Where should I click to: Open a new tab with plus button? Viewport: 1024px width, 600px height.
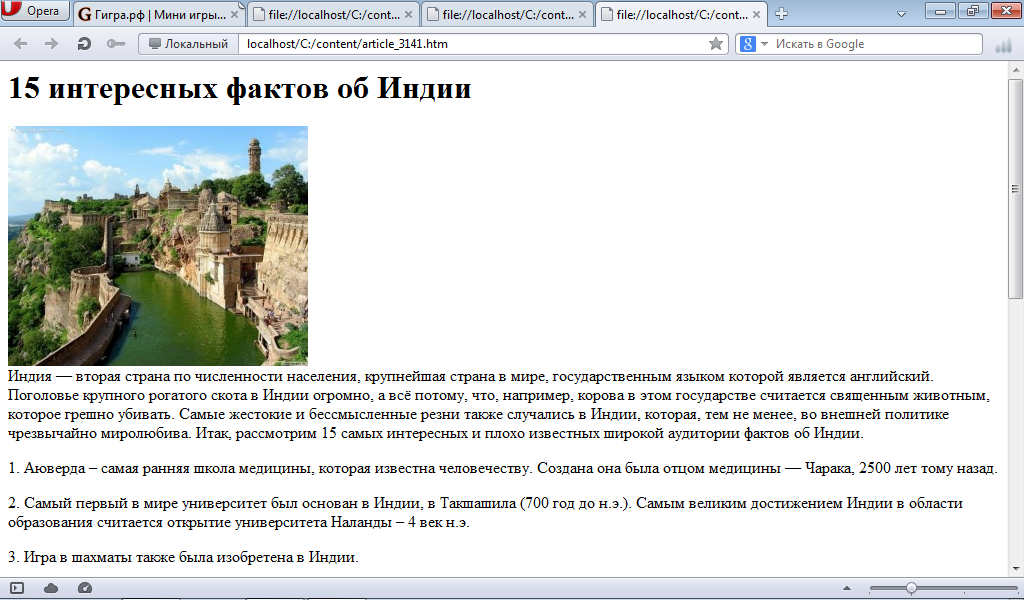point(782,14)
